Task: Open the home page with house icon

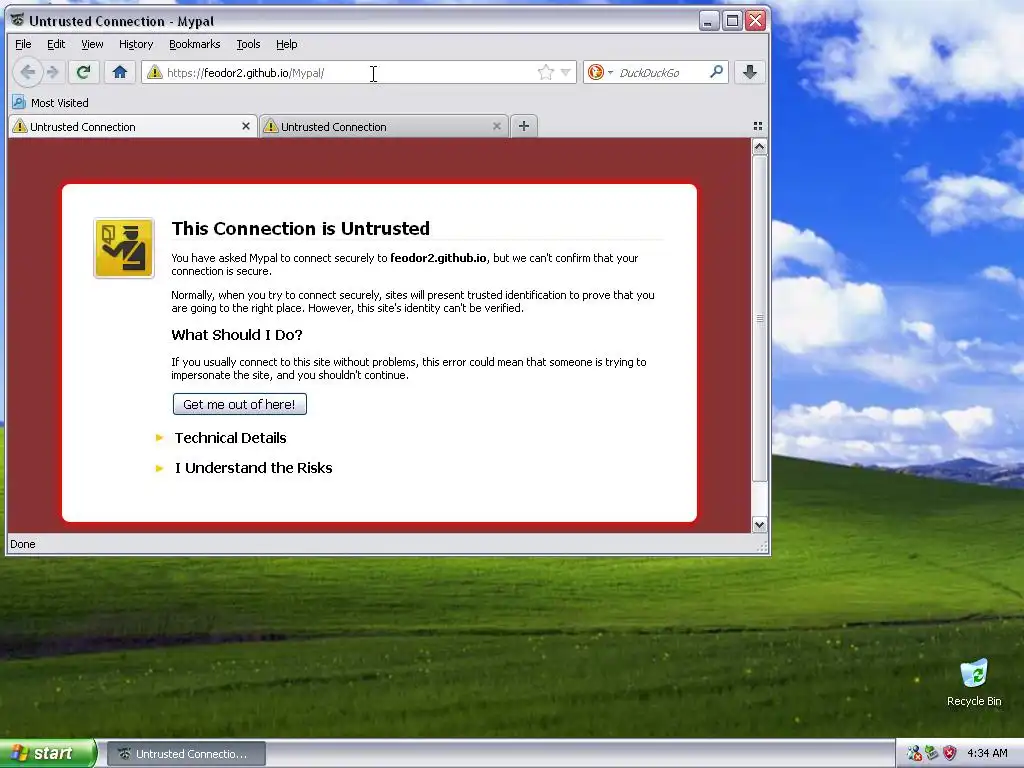Action: pyautogui.click(x=120, y=72)
